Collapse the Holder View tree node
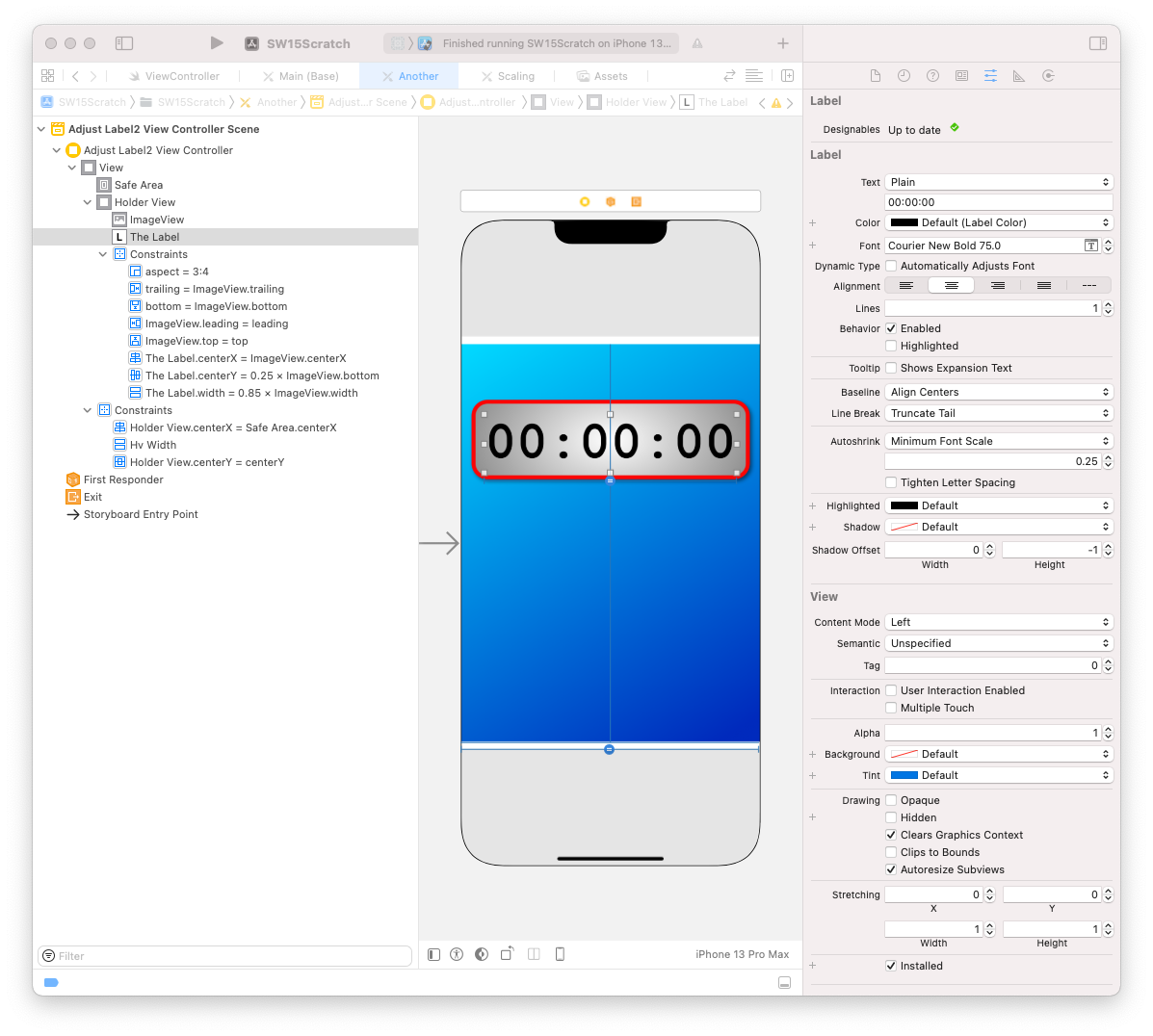Viewport: 1153px width, 1036px height. coord(88,202)
